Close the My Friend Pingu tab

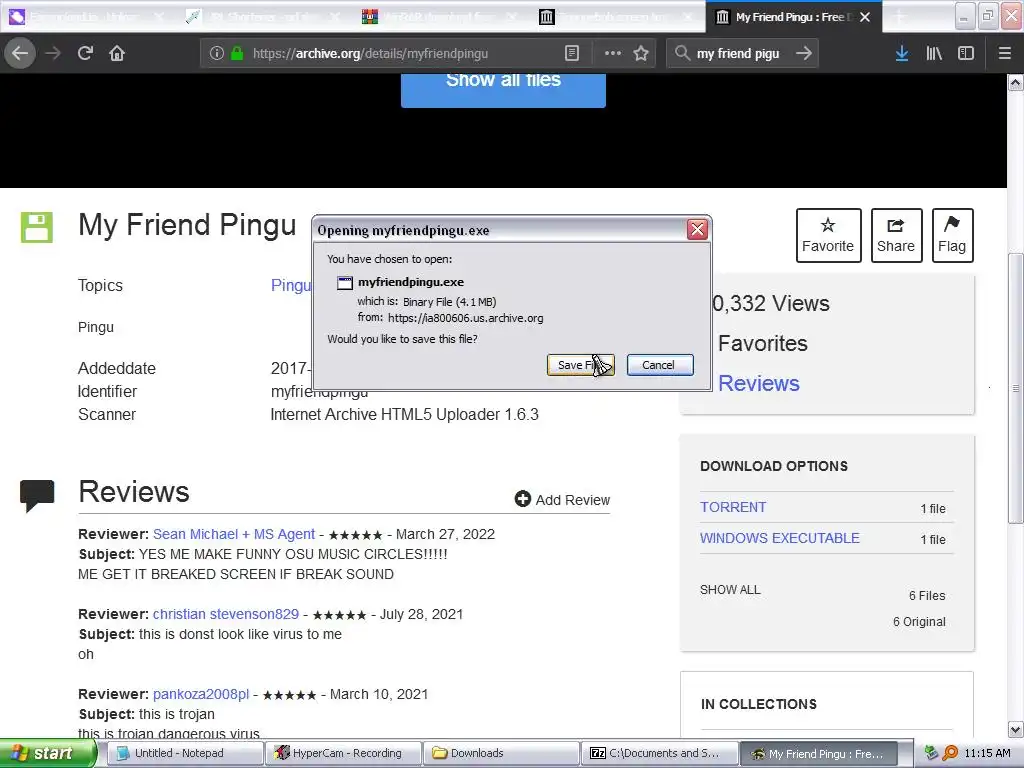coord(865,17)
